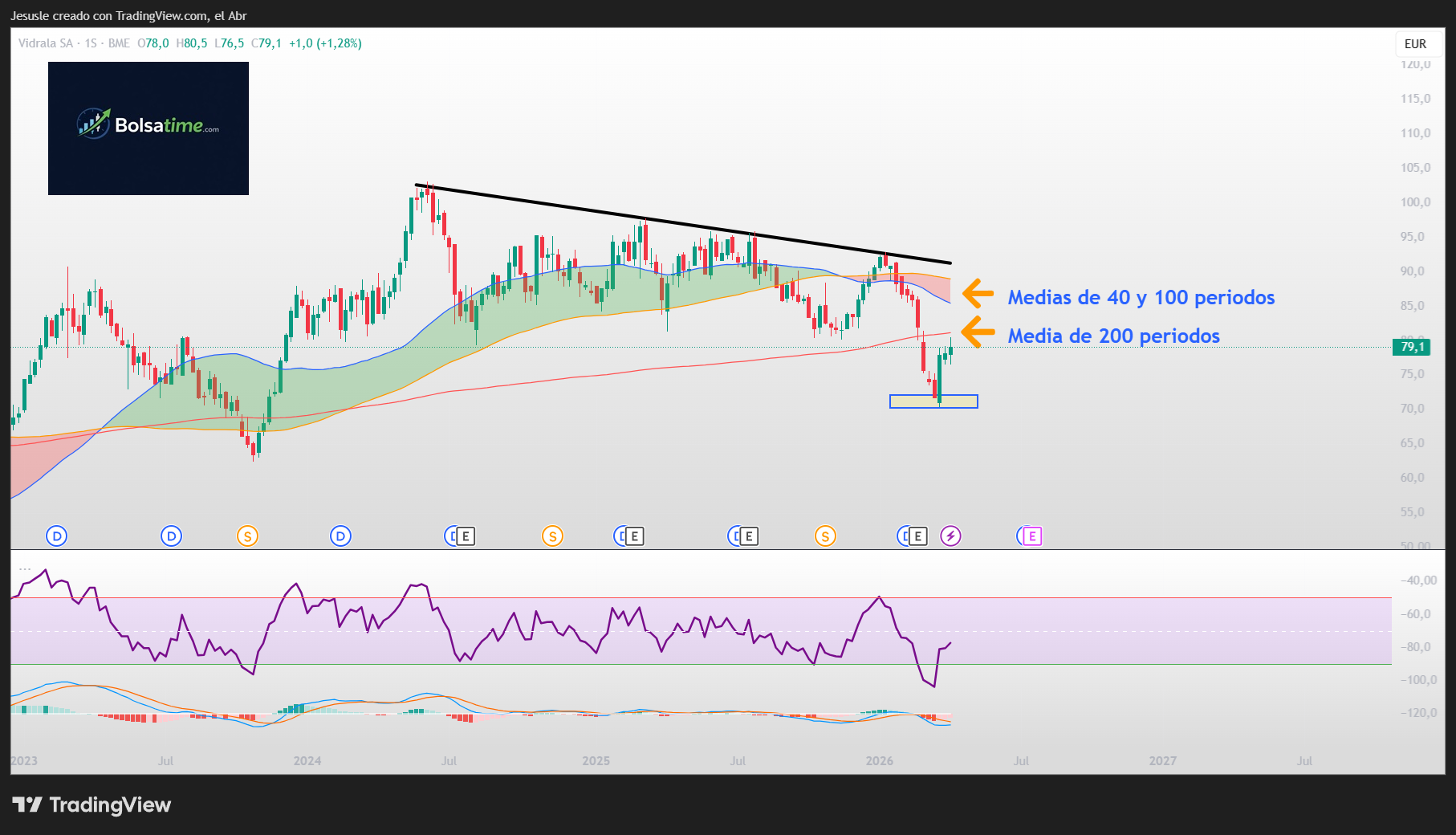Screen dimensions: 1456x835
Task: Click the last orange S marker before 2026
Action: click(825, 536)
